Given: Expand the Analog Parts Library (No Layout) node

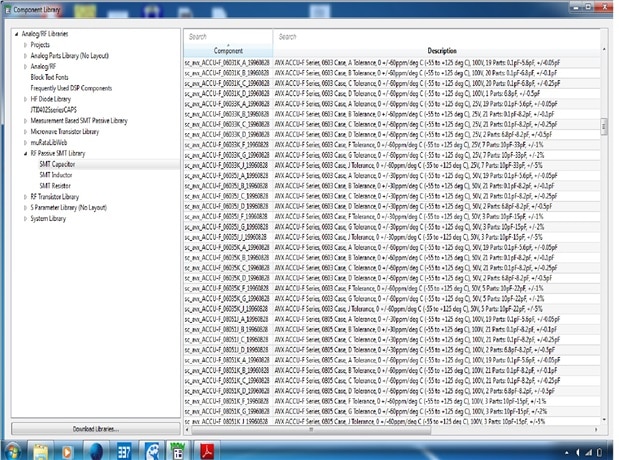Looking at the screenshot, I should point(24,55).
